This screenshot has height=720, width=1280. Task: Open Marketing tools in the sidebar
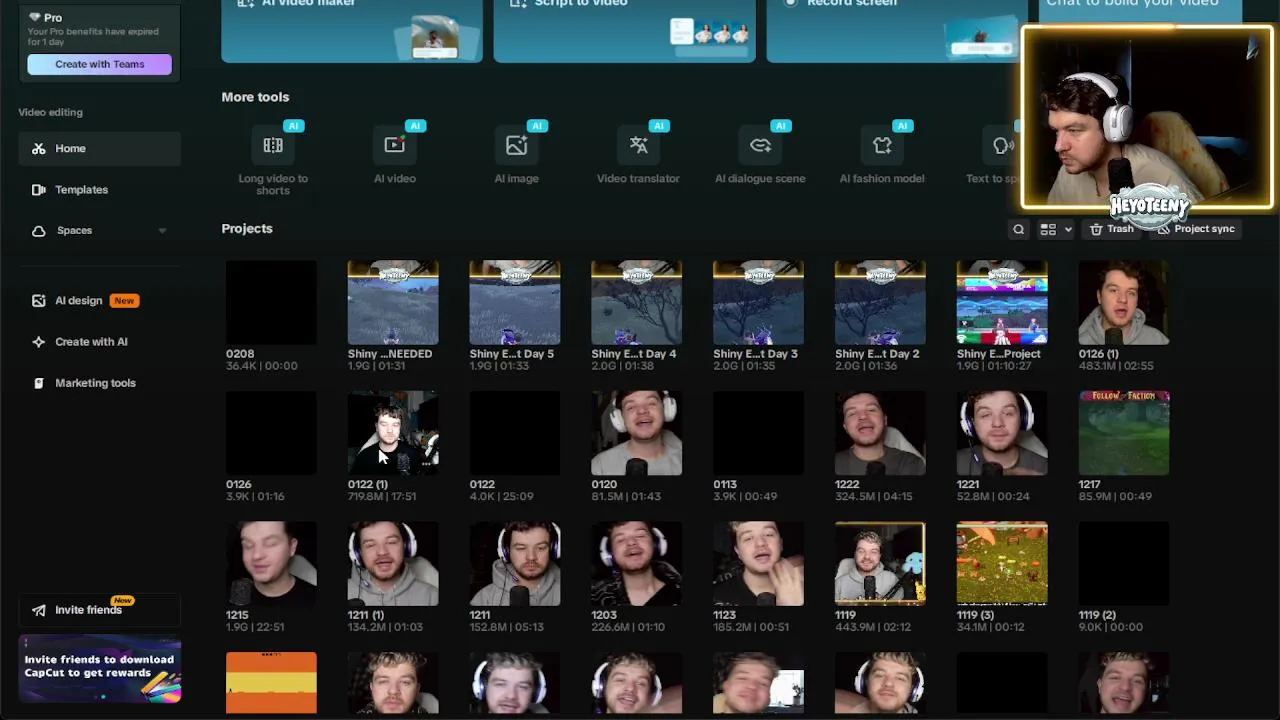[99, 382]
